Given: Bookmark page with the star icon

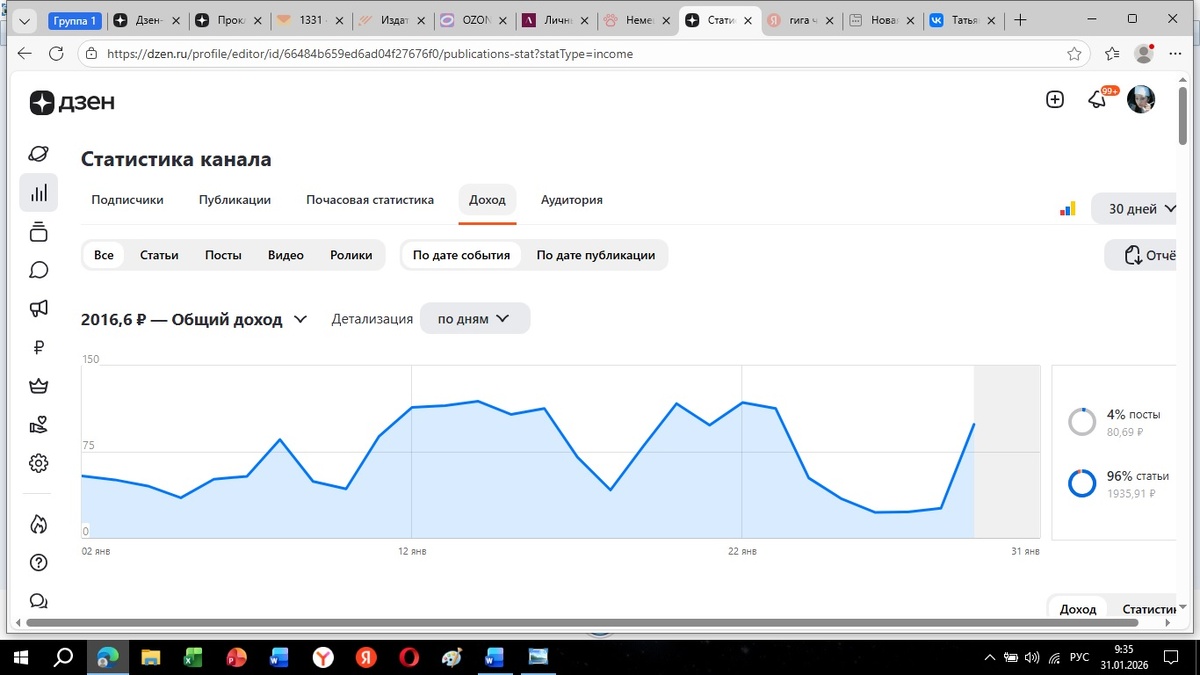Looking at the screenshot, I should click(1074, 54).
